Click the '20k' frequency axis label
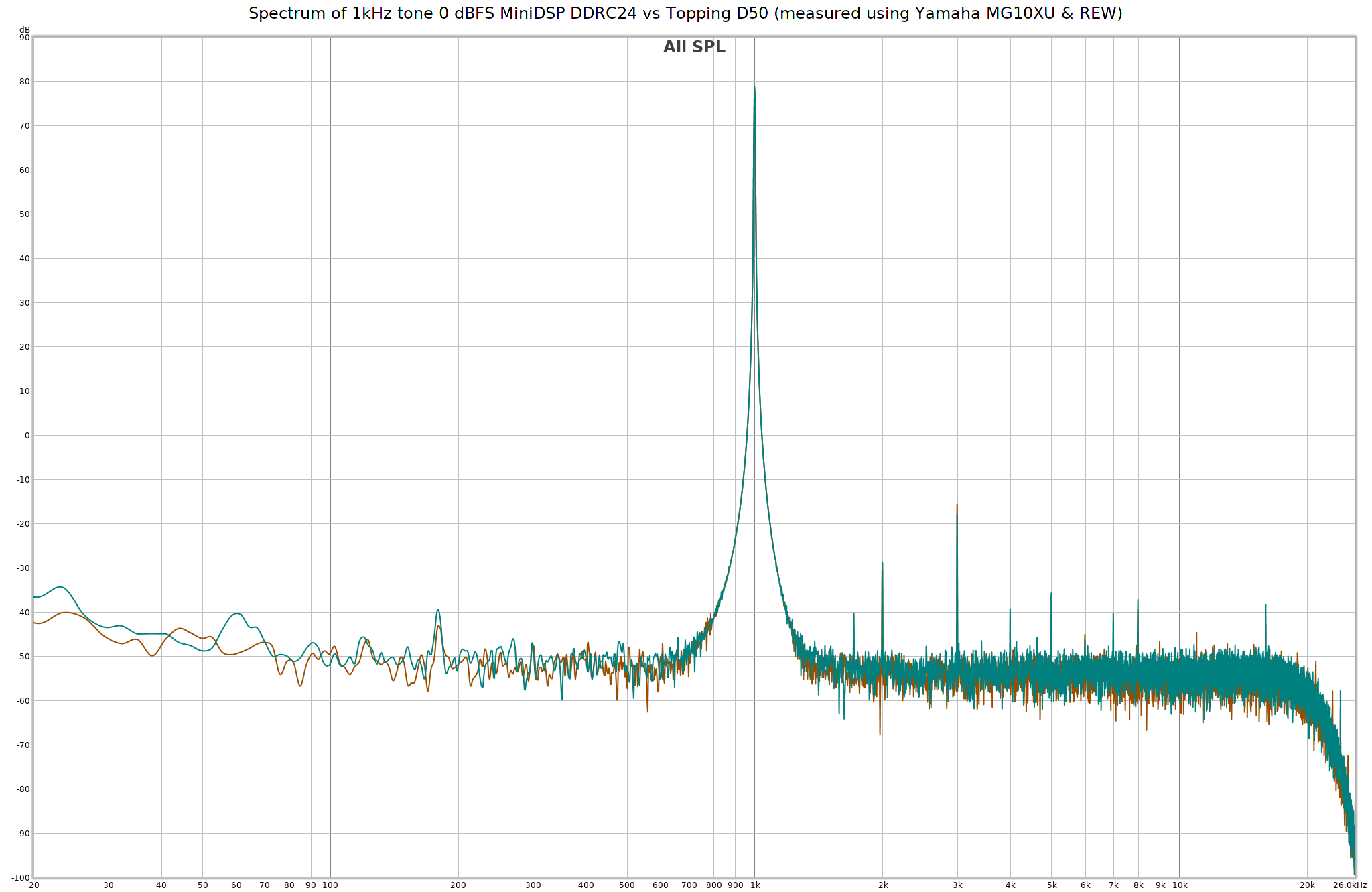This screenshot has height=892, width=1372. point(1307,885)
